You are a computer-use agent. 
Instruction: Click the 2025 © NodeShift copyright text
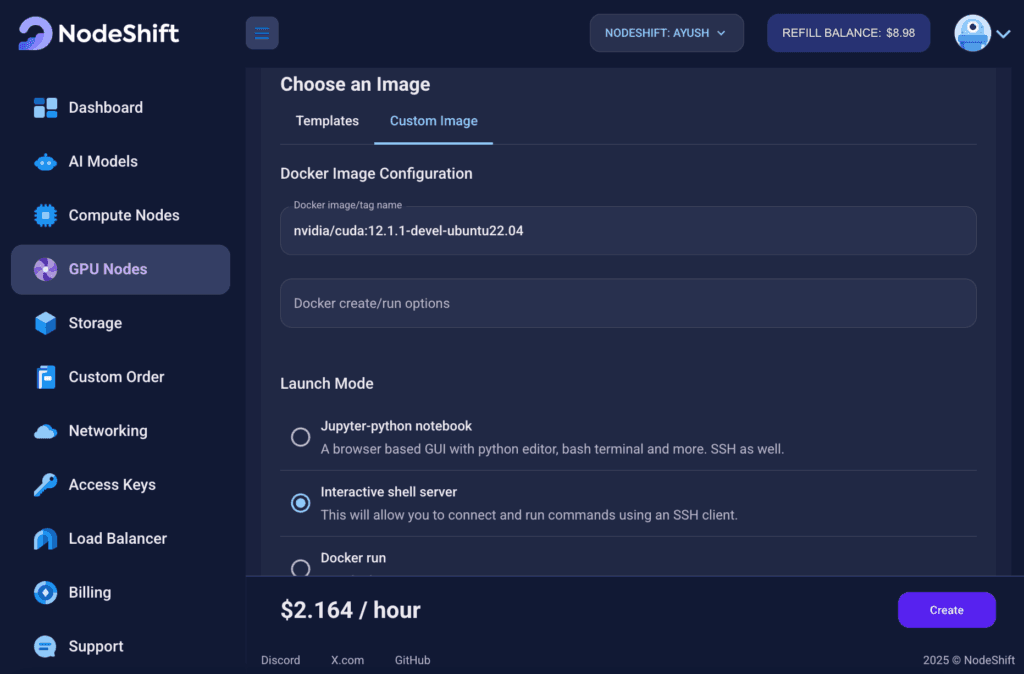point(968,660)
